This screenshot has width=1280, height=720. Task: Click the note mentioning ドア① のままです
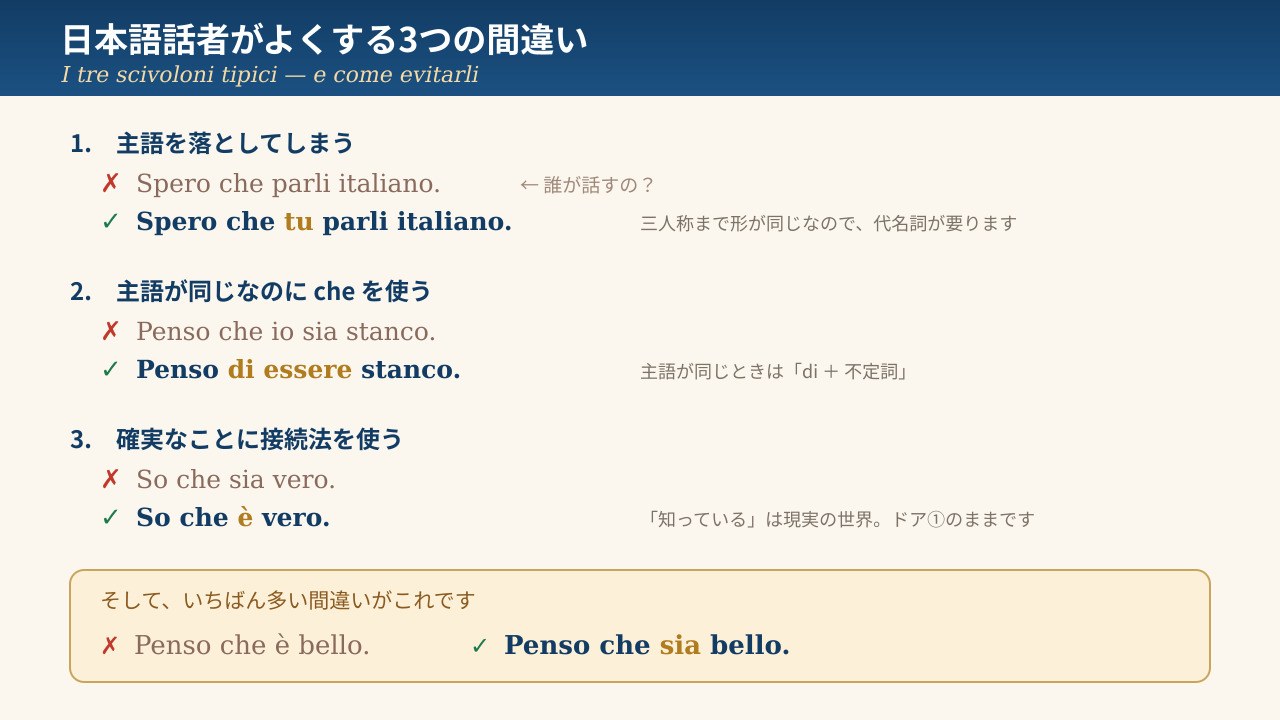click(x=838, y=520)
